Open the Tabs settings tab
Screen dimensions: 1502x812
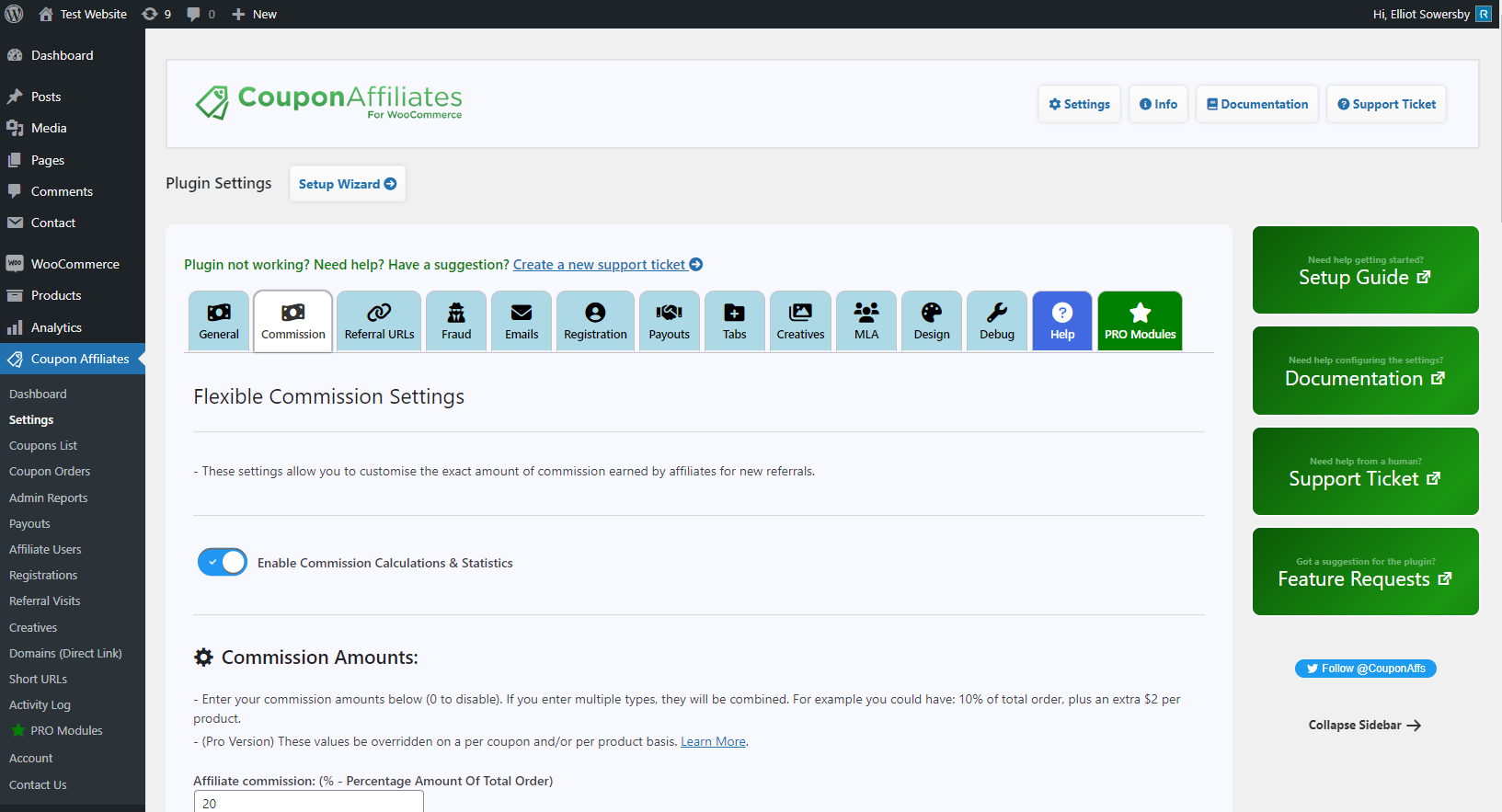[x=735, y=321]
